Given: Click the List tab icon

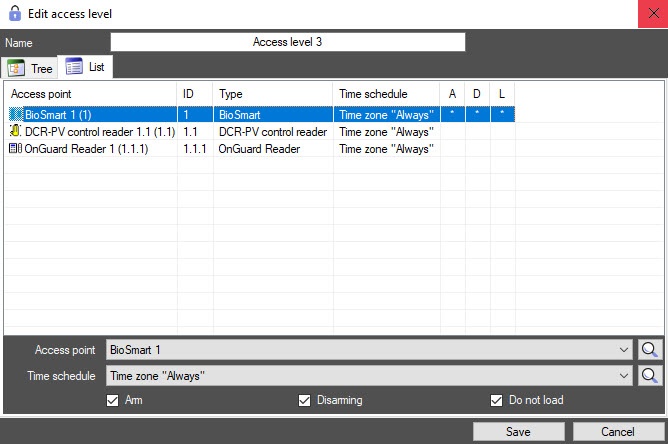Looking at the screenshot, I should click(x=74, y=66).
